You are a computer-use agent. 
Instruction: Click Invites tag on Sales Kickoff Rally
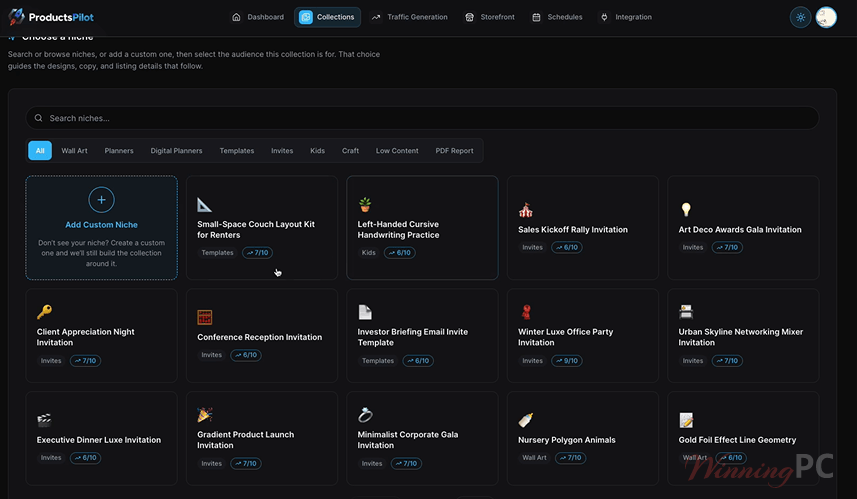pos(532,247)
